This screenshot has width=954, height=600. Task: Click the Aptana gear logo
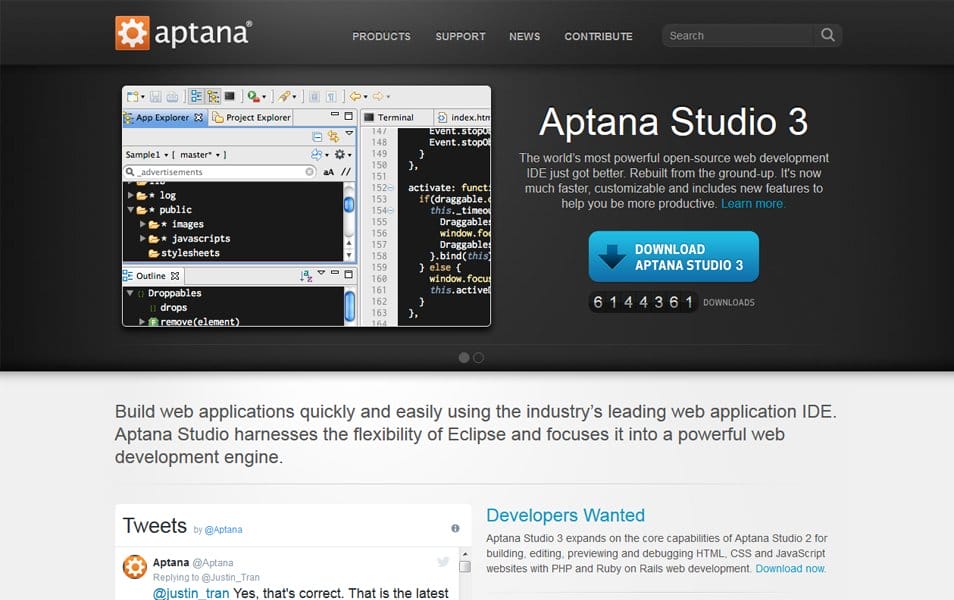pos(132,33)
